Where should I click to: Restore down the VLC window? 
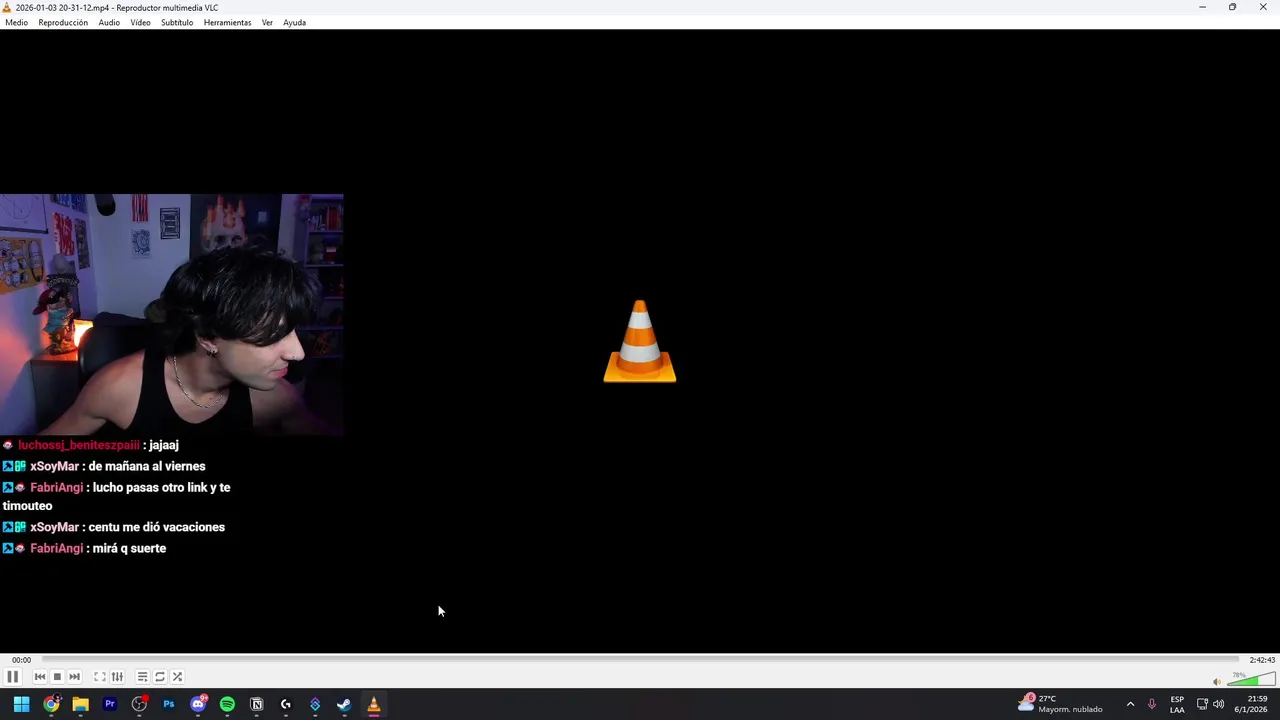(1232, 7)
